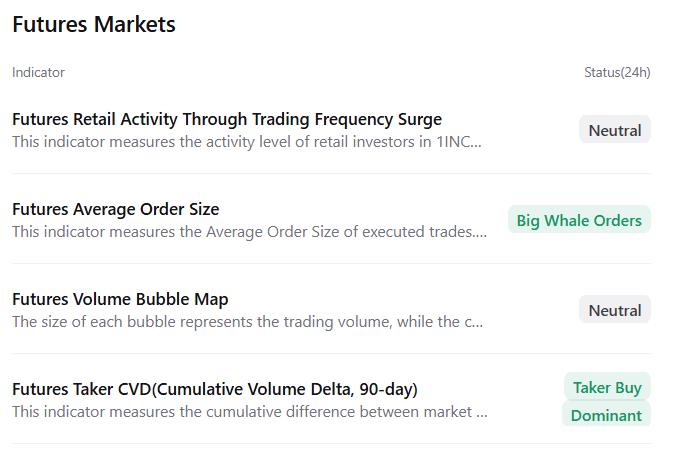Screen dimensions: 674x456
Task: Open Futures Taker CVD 90-day indicator
Action: click(x=215, y=389)
